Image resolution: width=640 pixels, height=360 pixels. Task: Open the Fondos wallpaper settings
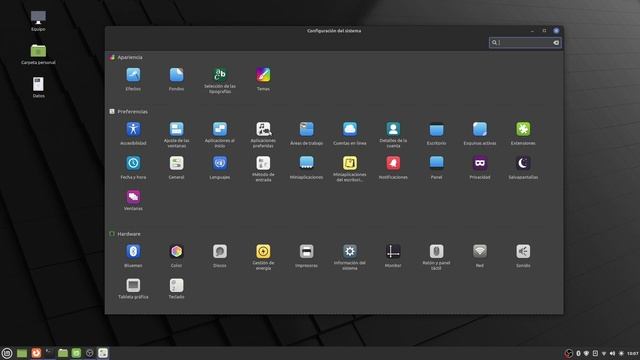176,79
